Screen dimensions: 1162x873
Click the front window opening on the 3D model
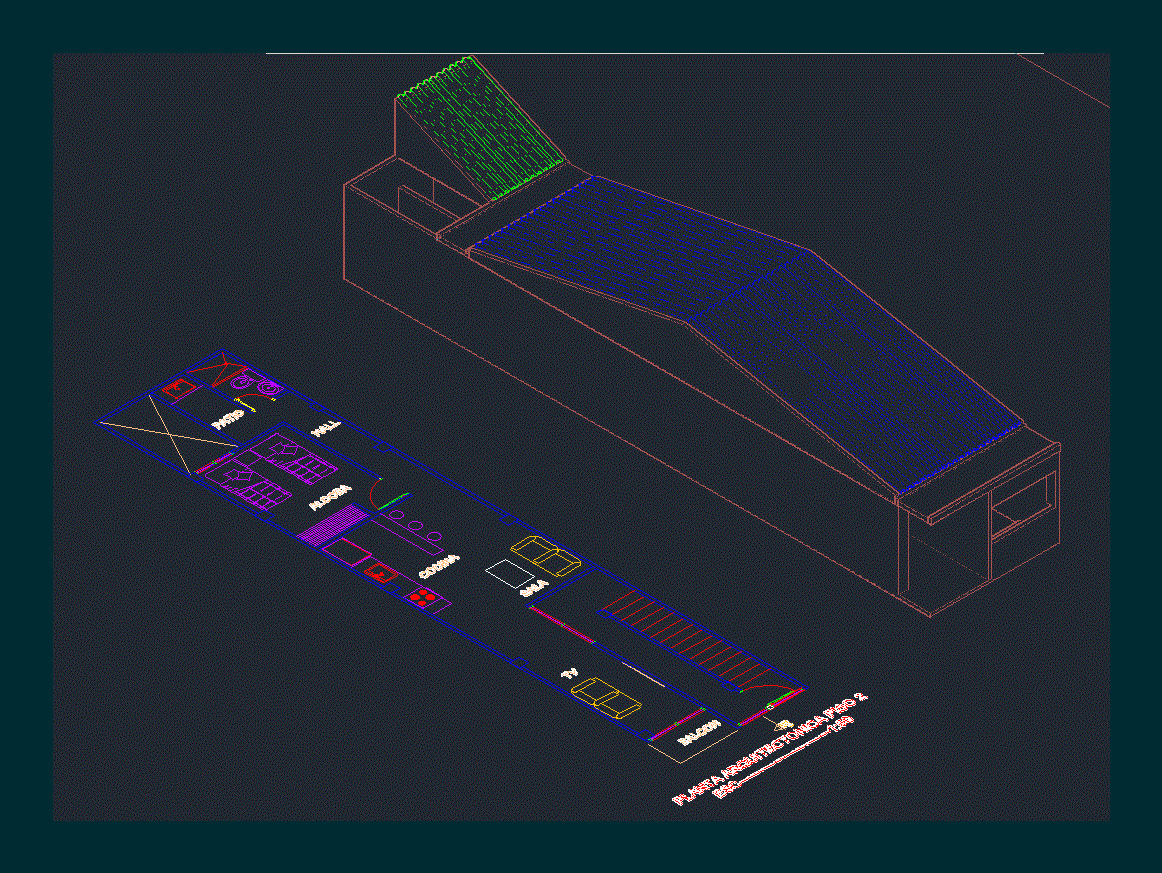tap(1023, 506)
